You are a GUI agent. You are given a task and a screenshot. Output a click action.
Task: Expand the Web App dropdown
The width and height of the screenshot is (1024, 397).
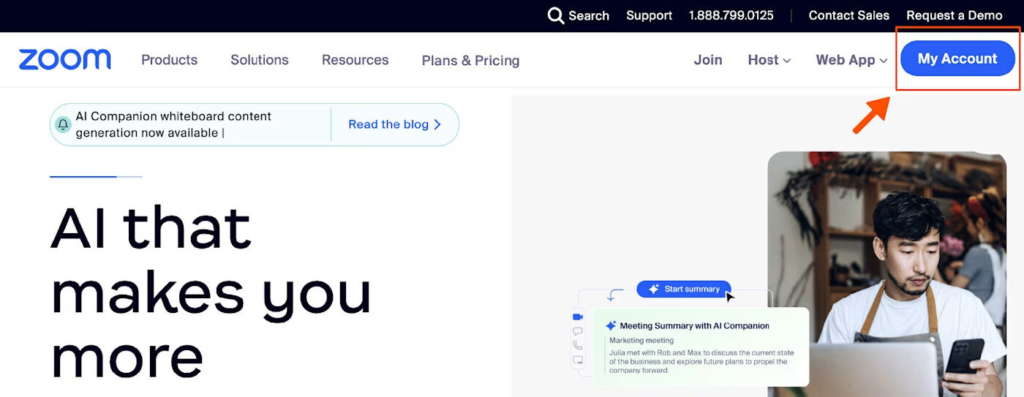click(x=852, y=60)
